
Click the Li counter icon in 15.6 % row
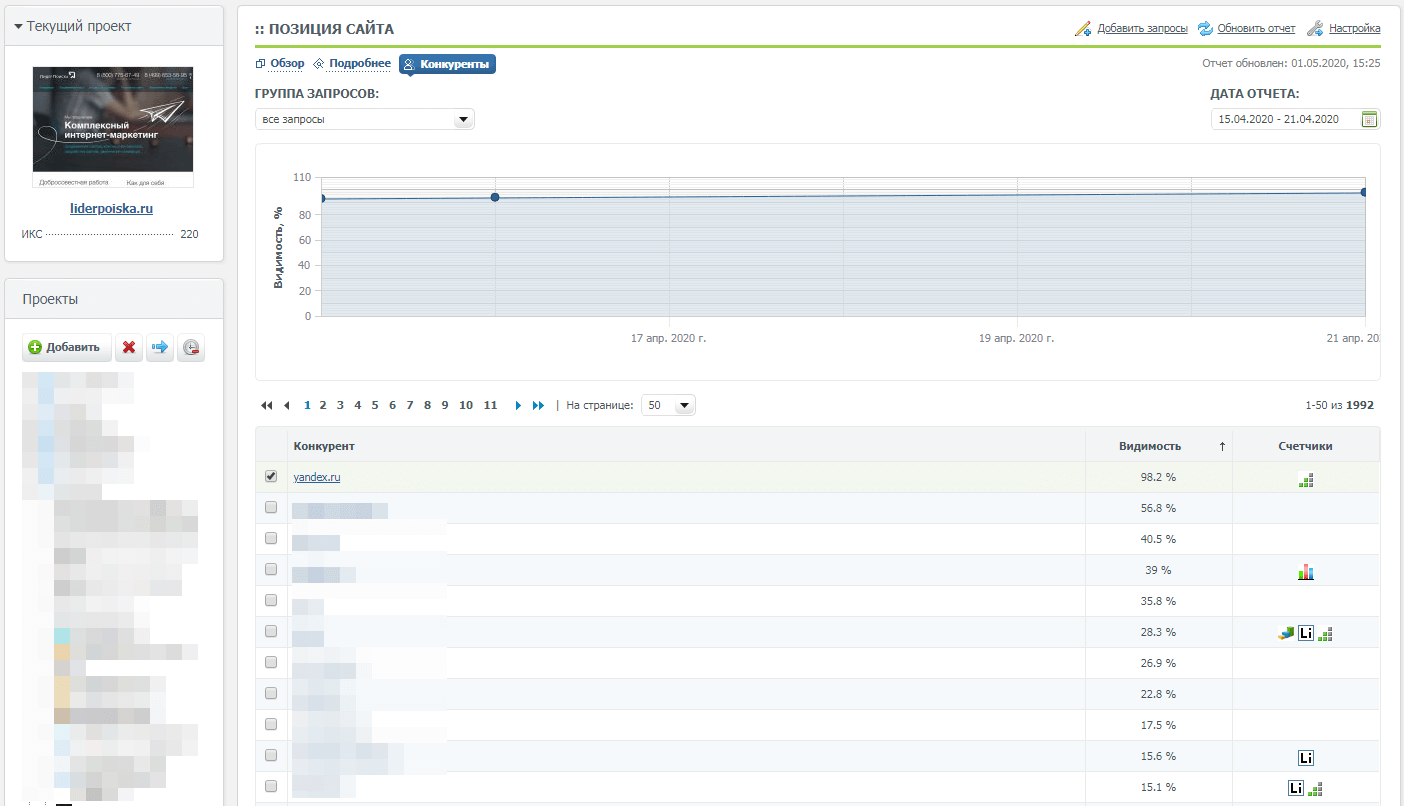coord(1306,757)
